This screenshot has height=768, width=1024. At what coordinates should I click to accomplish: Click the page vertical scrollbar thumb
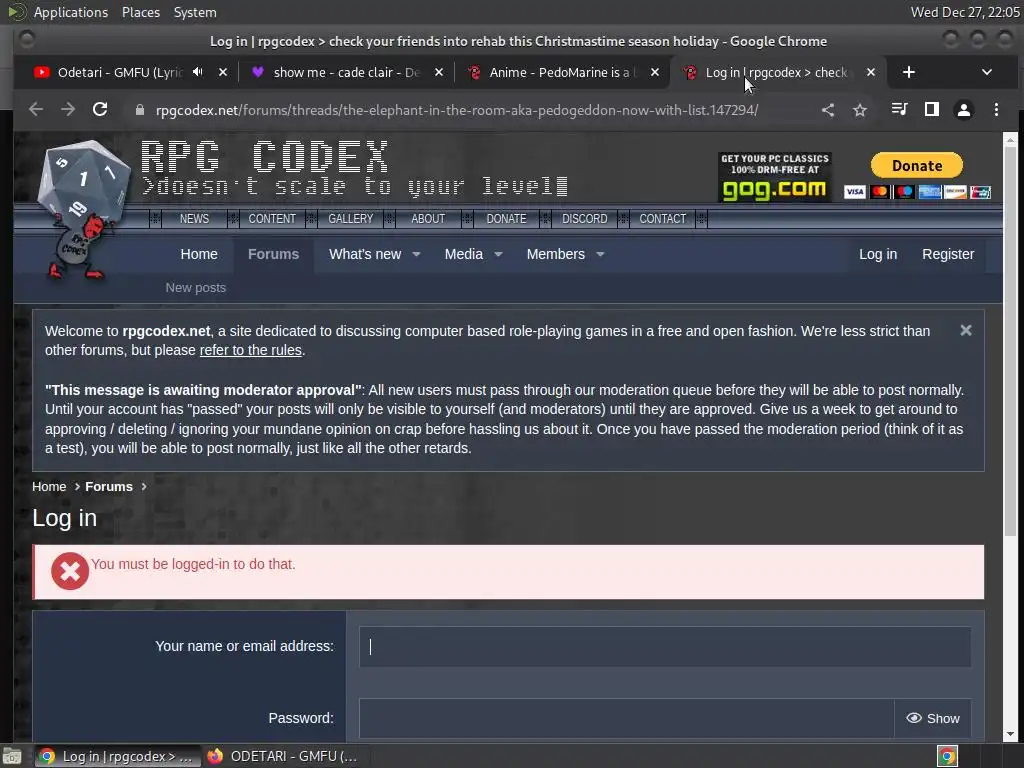tap(1010, 340)
